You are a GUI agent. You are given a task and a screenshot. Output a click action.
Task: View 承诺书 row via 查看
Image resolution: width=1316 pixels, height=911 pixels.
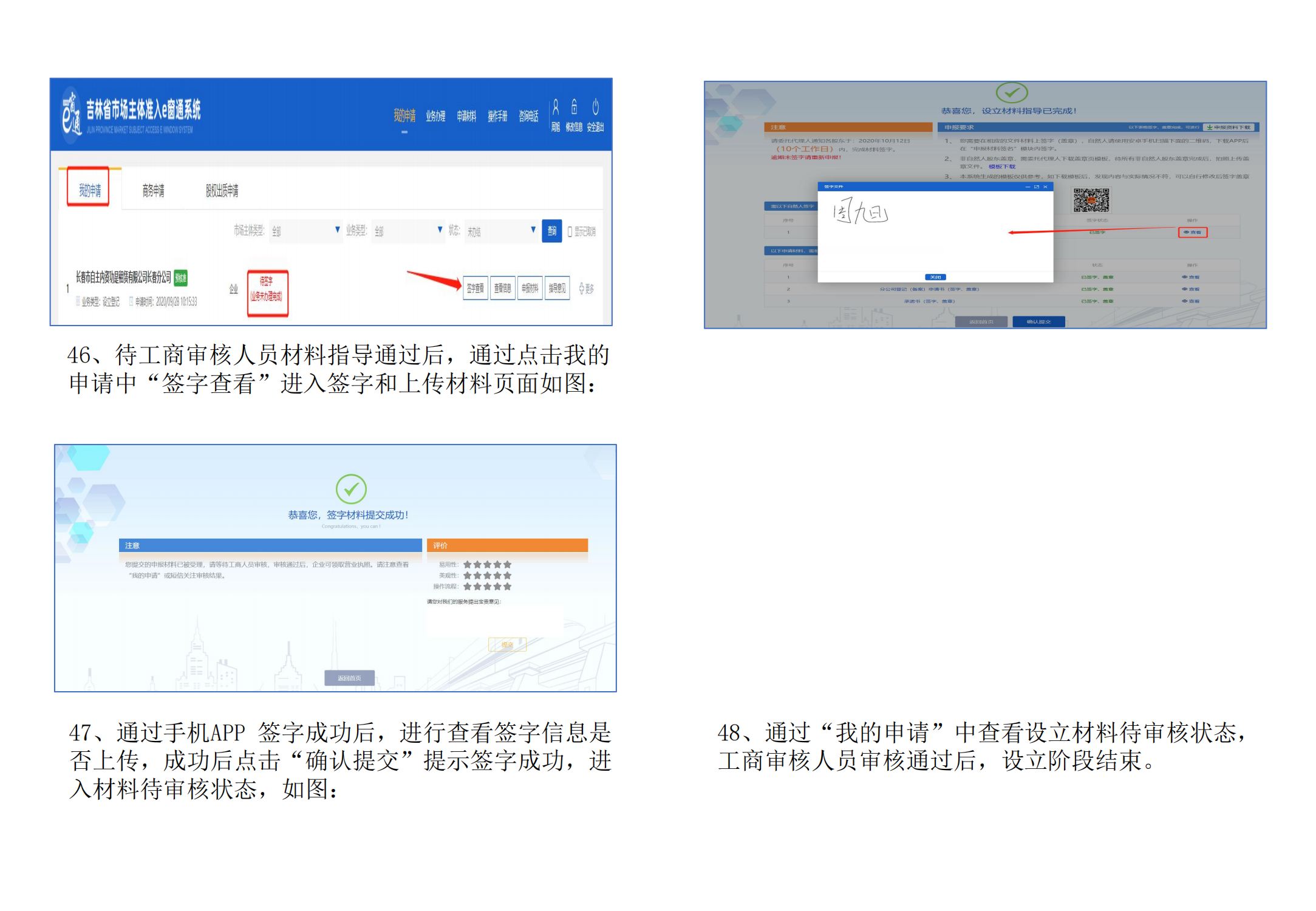pos(1191,301)
